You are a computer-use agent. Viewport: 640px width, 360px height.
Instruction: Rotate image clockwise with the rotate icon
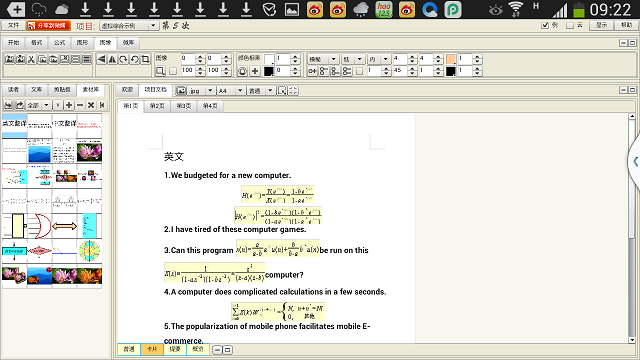[x=123, y=59]
